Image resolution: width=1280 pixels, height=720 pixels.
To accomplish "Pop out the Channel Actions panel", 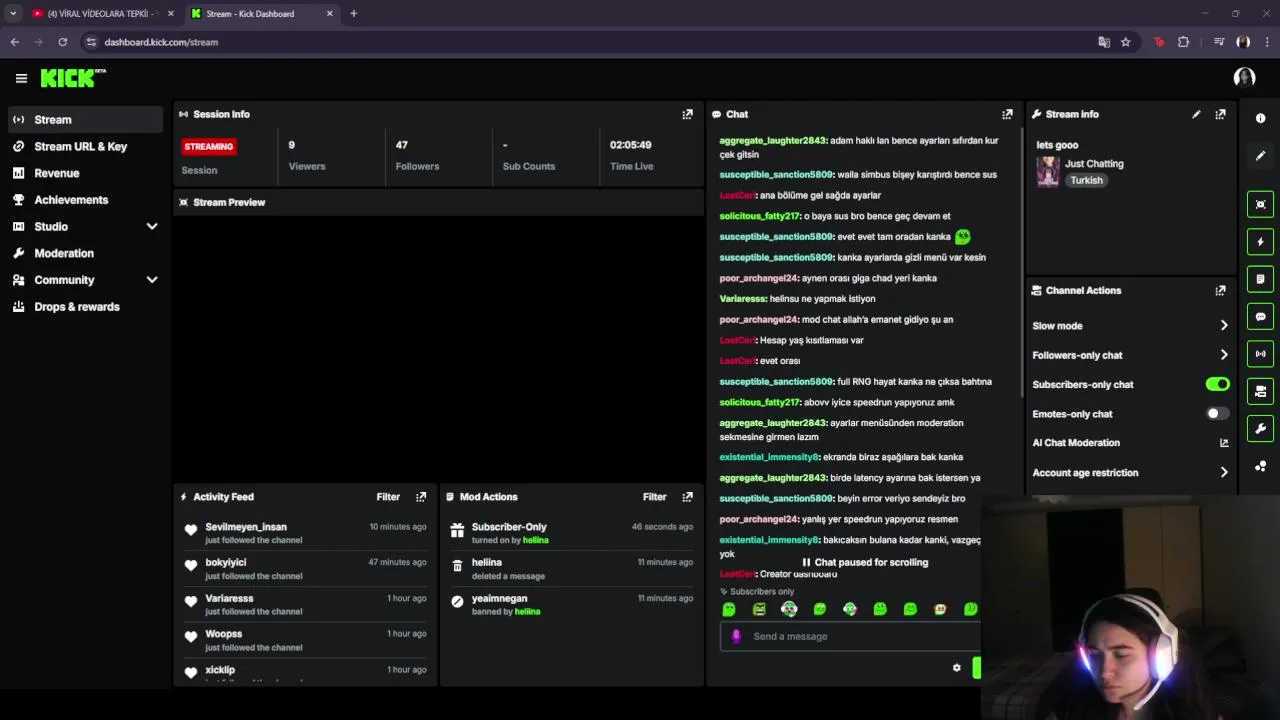I will click(x=1220, y=291).
